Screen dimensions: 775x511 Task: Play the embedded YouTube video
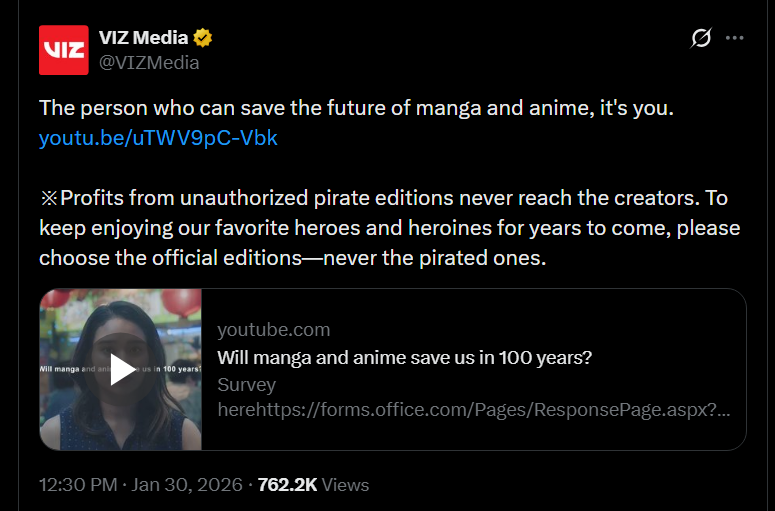[x=122, y=369]
